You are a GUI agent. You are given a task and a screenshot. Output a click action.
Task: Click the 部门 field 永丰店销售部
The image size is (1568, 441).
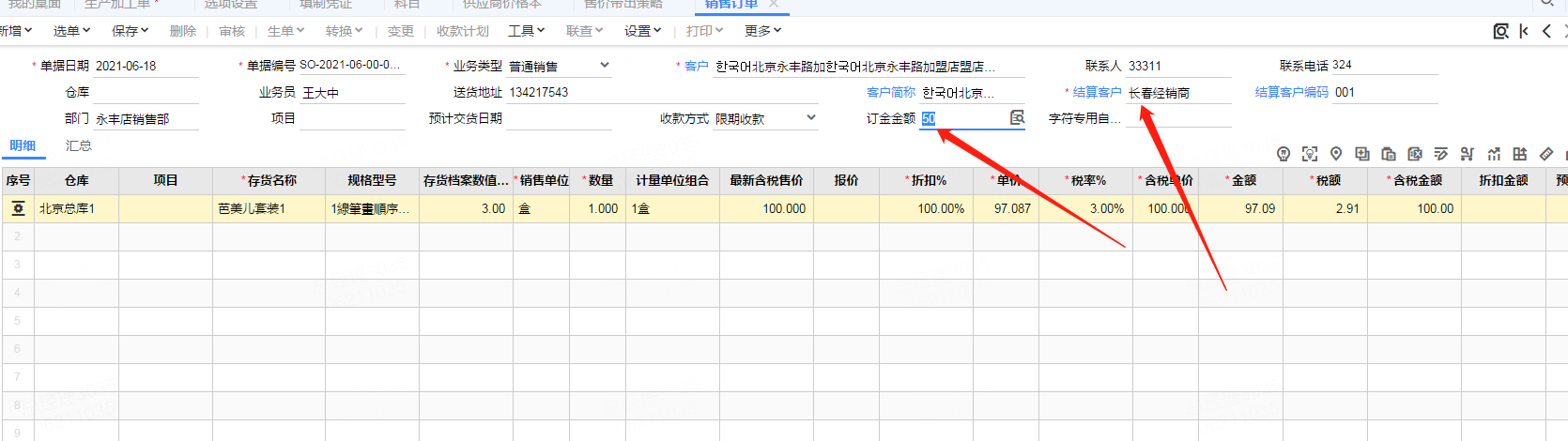[146, 119]
